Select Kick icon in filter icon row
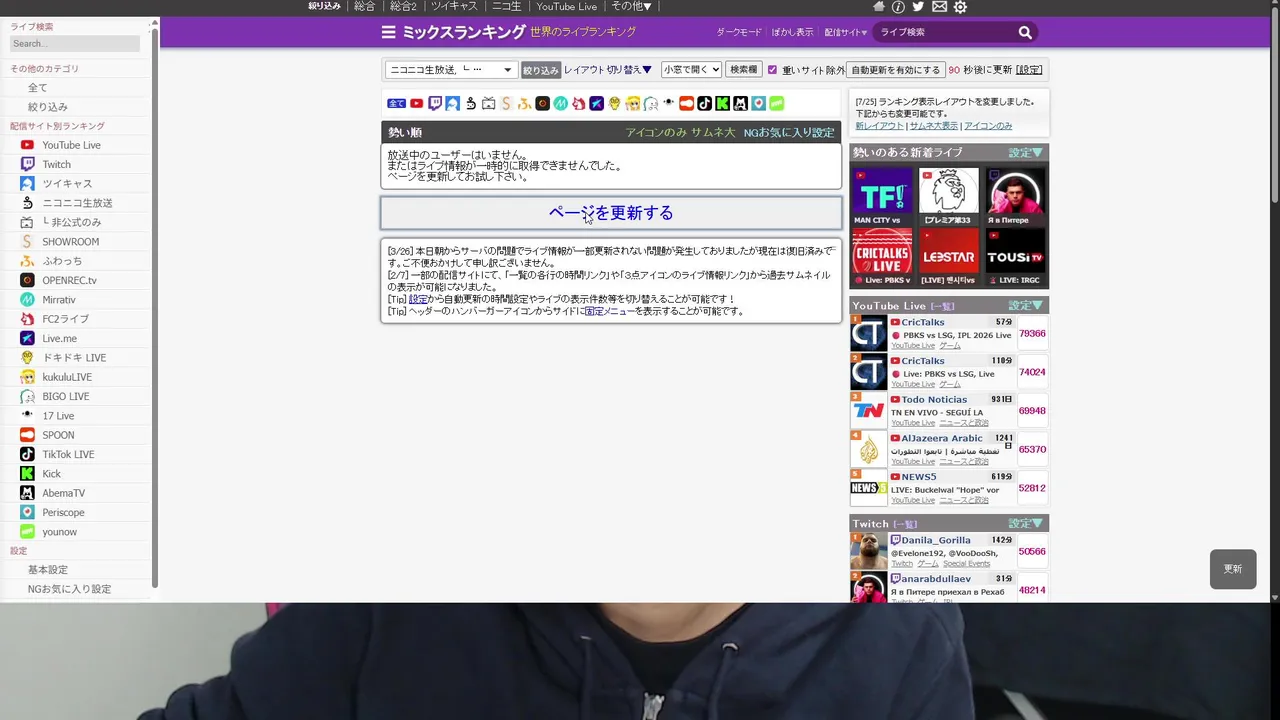1280x720 pixels. click(722, 103)
